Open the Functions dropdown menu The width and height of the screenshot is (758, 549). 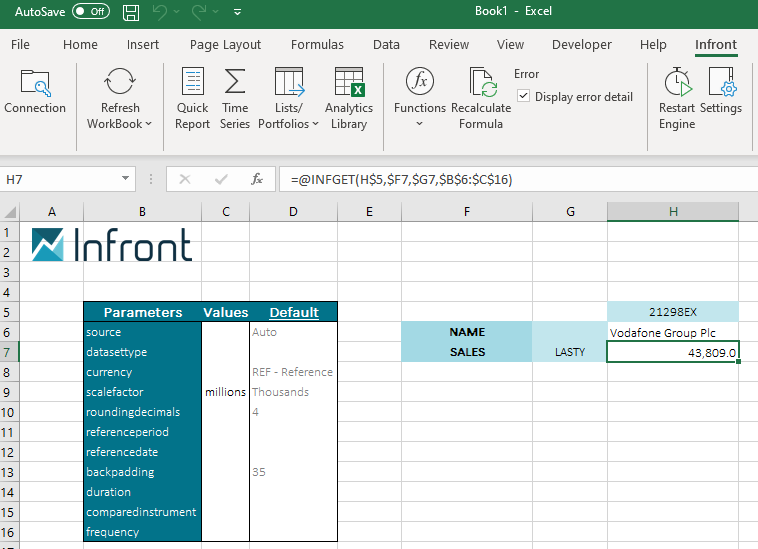419,124
